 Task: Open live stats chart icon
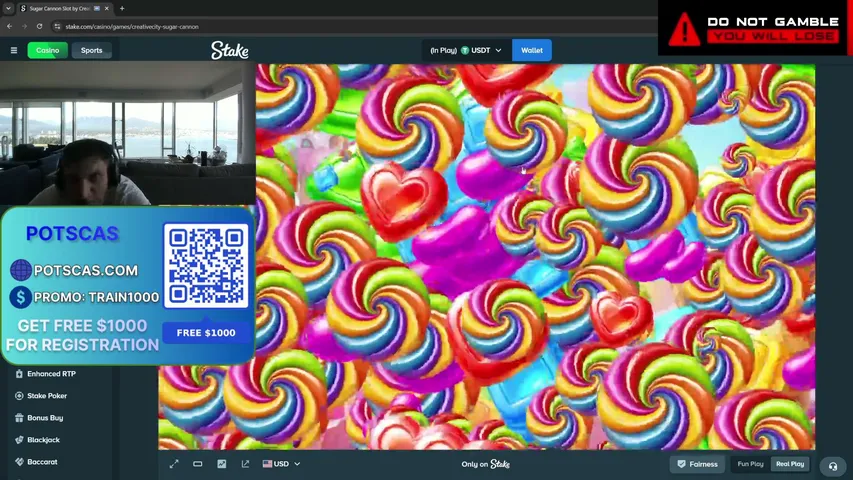(x=221, y=464)
